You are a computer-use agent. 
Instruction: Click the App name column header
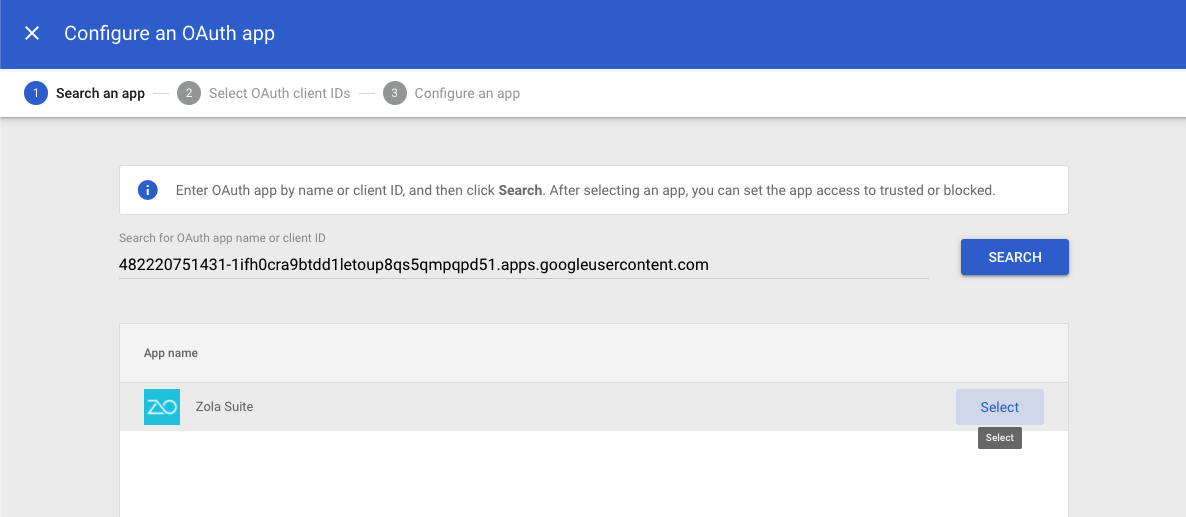coord(171,353)
